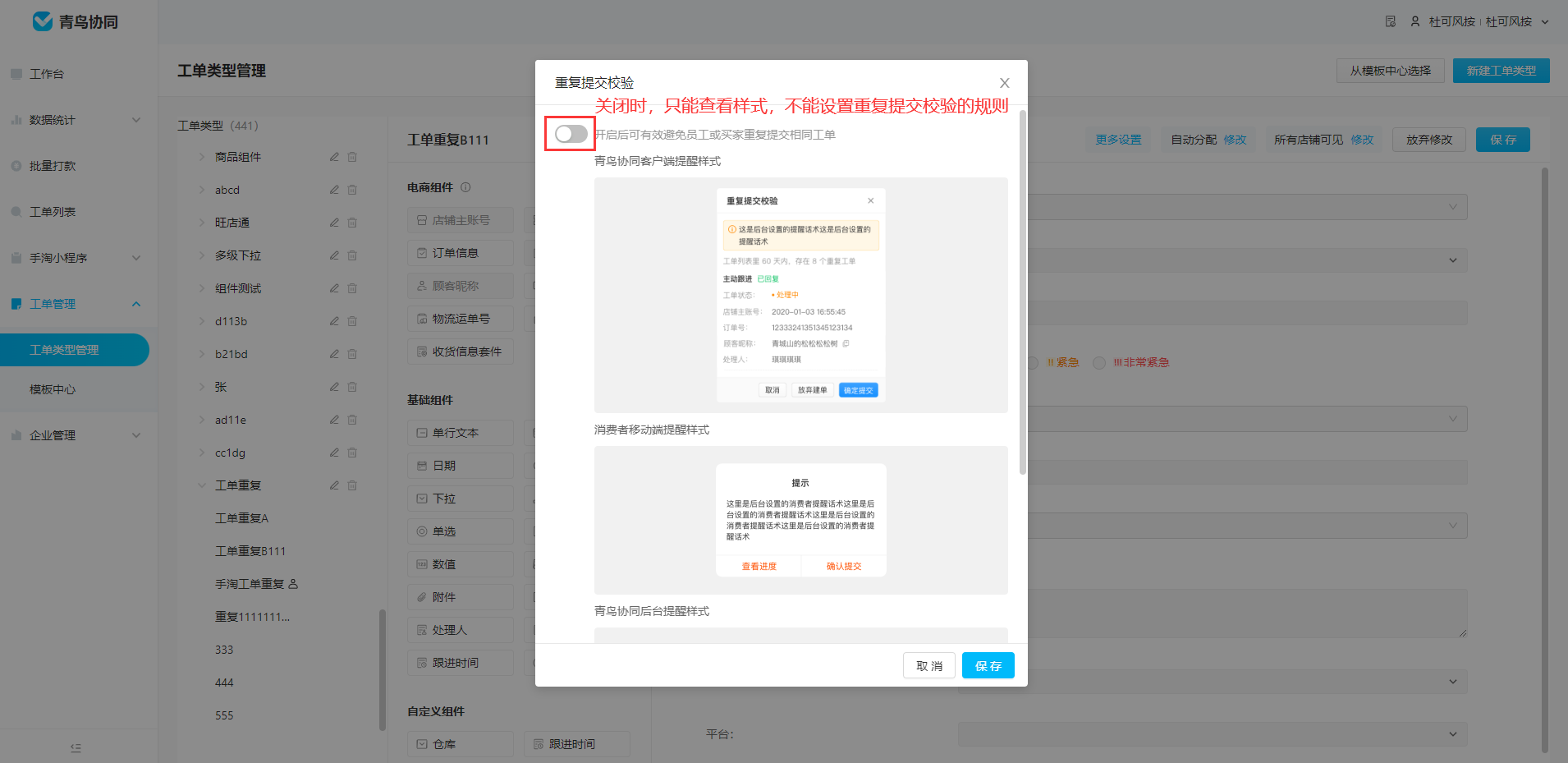
Task: Expand 数据统计 menu chevron
Action: (x=136, y=120)
